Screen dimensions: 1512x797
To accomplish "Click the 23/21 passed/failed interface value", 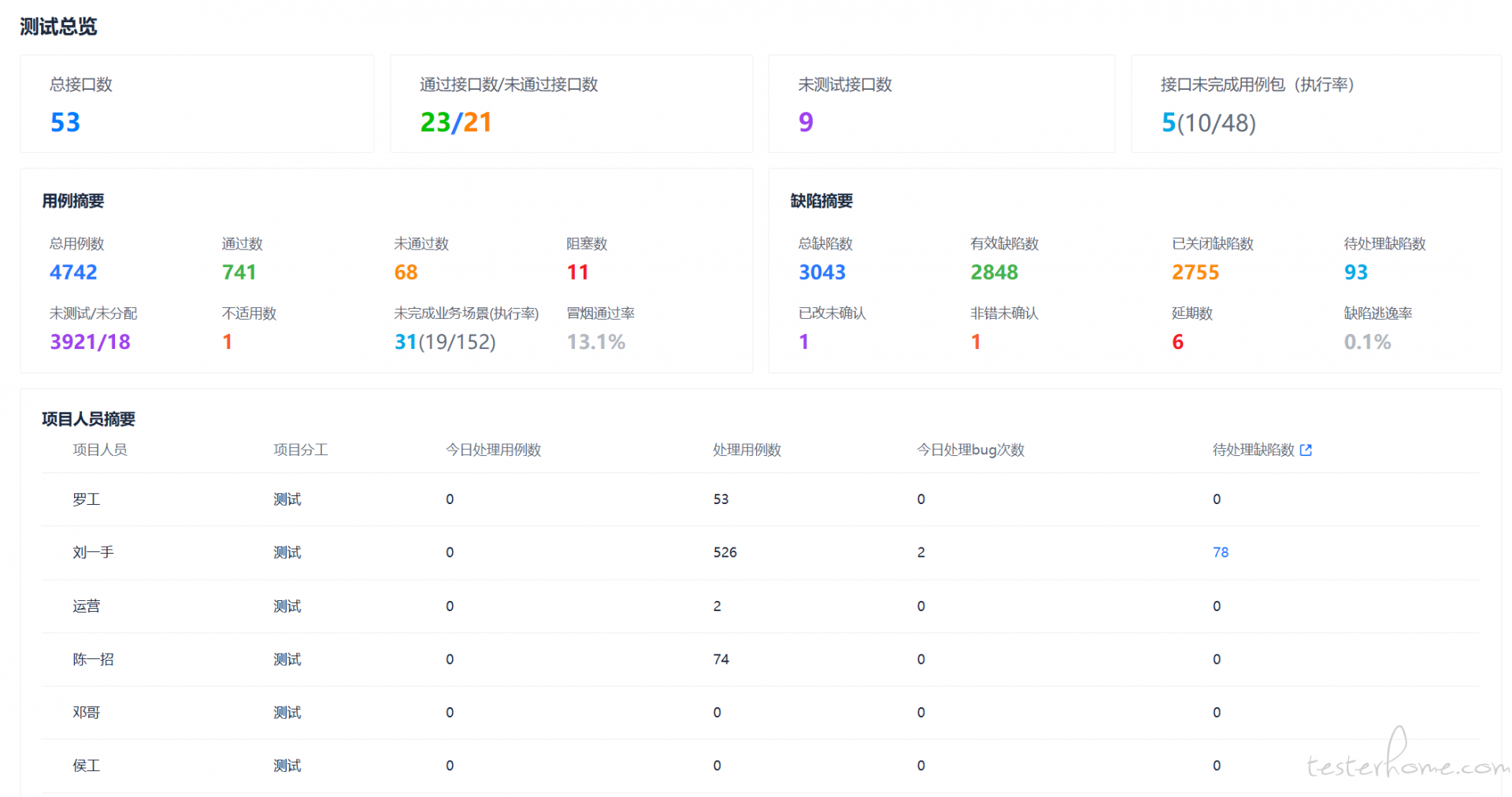I will tap(456, 122).
